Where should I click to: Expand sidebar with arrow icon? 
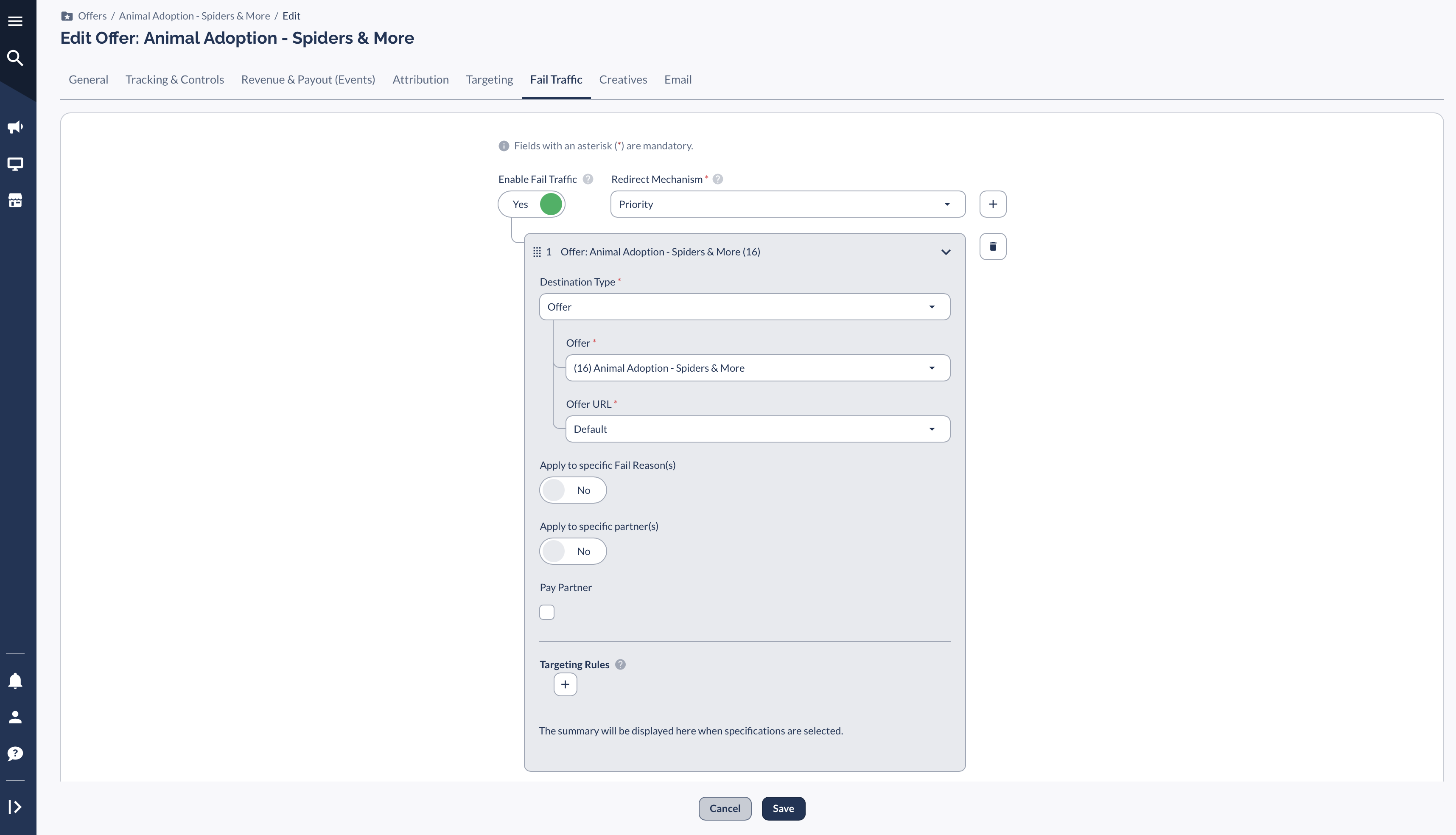click(x=15, y=807)
